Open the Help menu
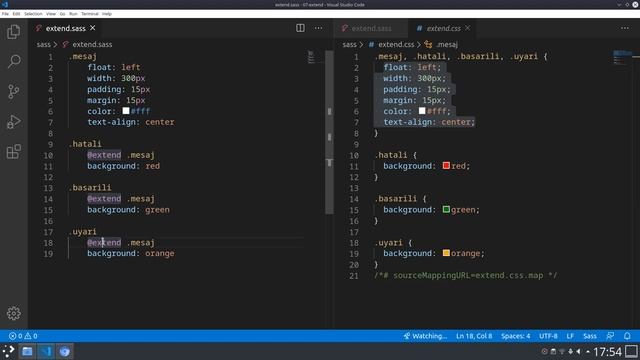The width and height of the screenshot is (640, 360). coord(107,14)
